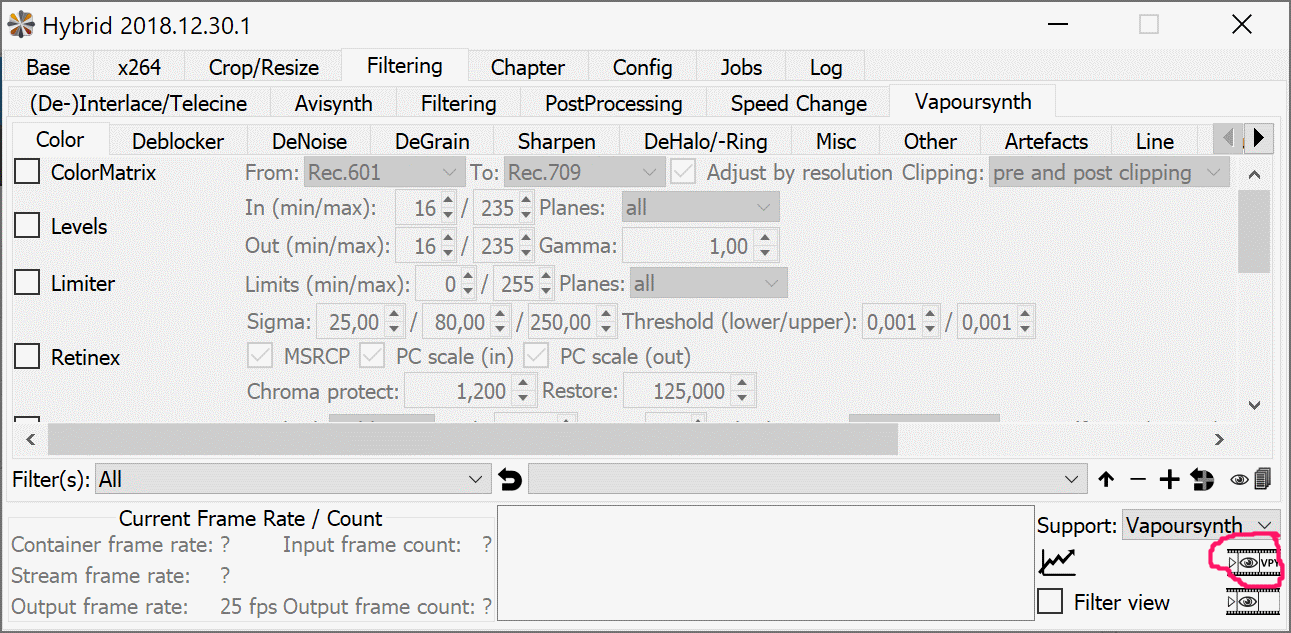Image resolution: width=1291 pixels, height=633 pixels.
Task: Tick the Retinex checkbox
Action: click(x=27, y=357)
